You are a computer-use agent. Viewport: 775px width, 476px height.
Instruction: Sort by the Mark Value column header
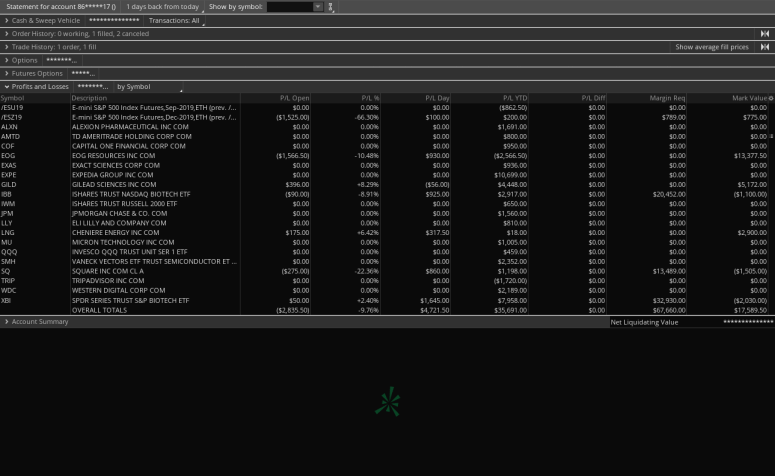(x=749, y=98)
